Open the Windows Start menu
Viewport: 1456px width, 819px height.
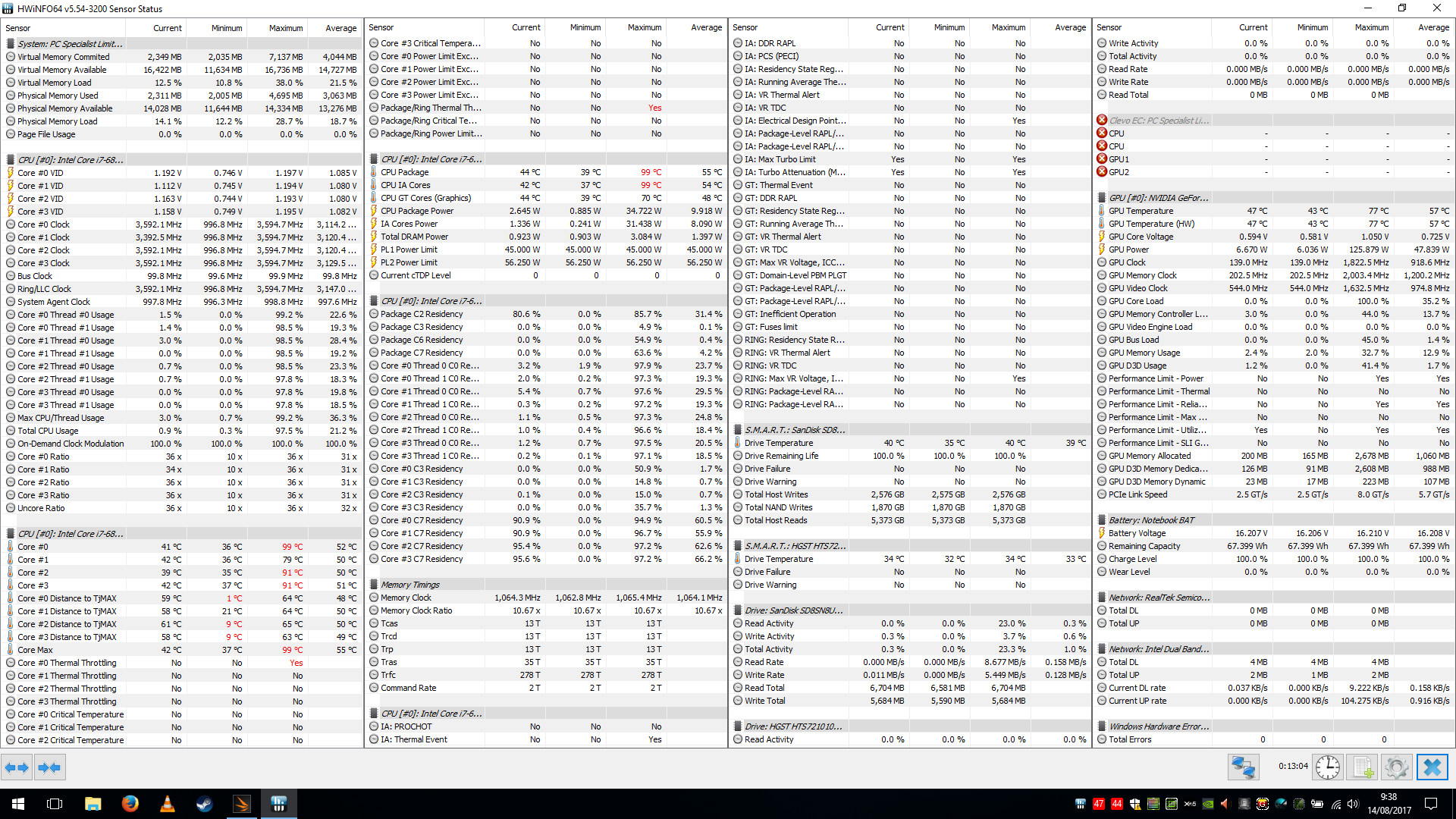click(x=18, y=804)
